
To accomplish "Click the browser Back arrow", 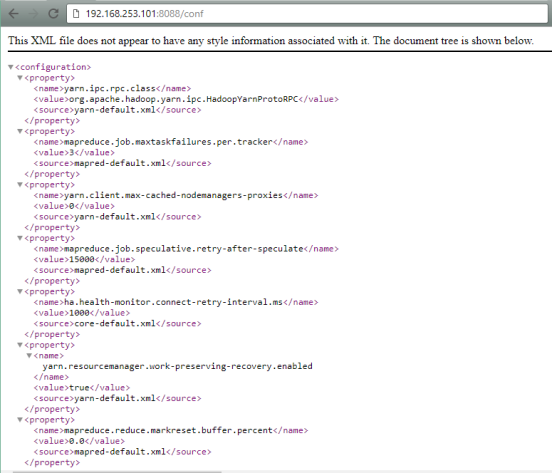I will click(x=13, y=14).
